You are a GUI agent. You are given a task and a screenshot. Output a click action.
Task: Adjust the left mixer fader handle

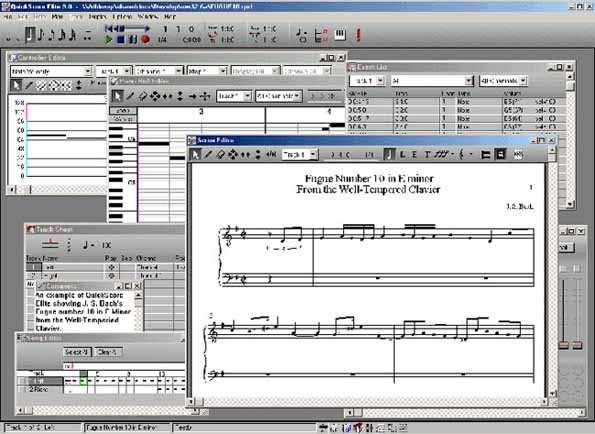point(564,345)
